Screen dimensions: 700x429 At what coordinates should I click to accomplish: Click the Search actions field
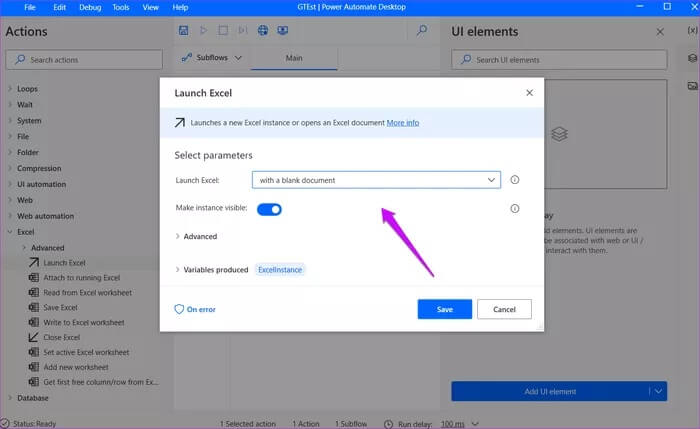coord(84,59)
